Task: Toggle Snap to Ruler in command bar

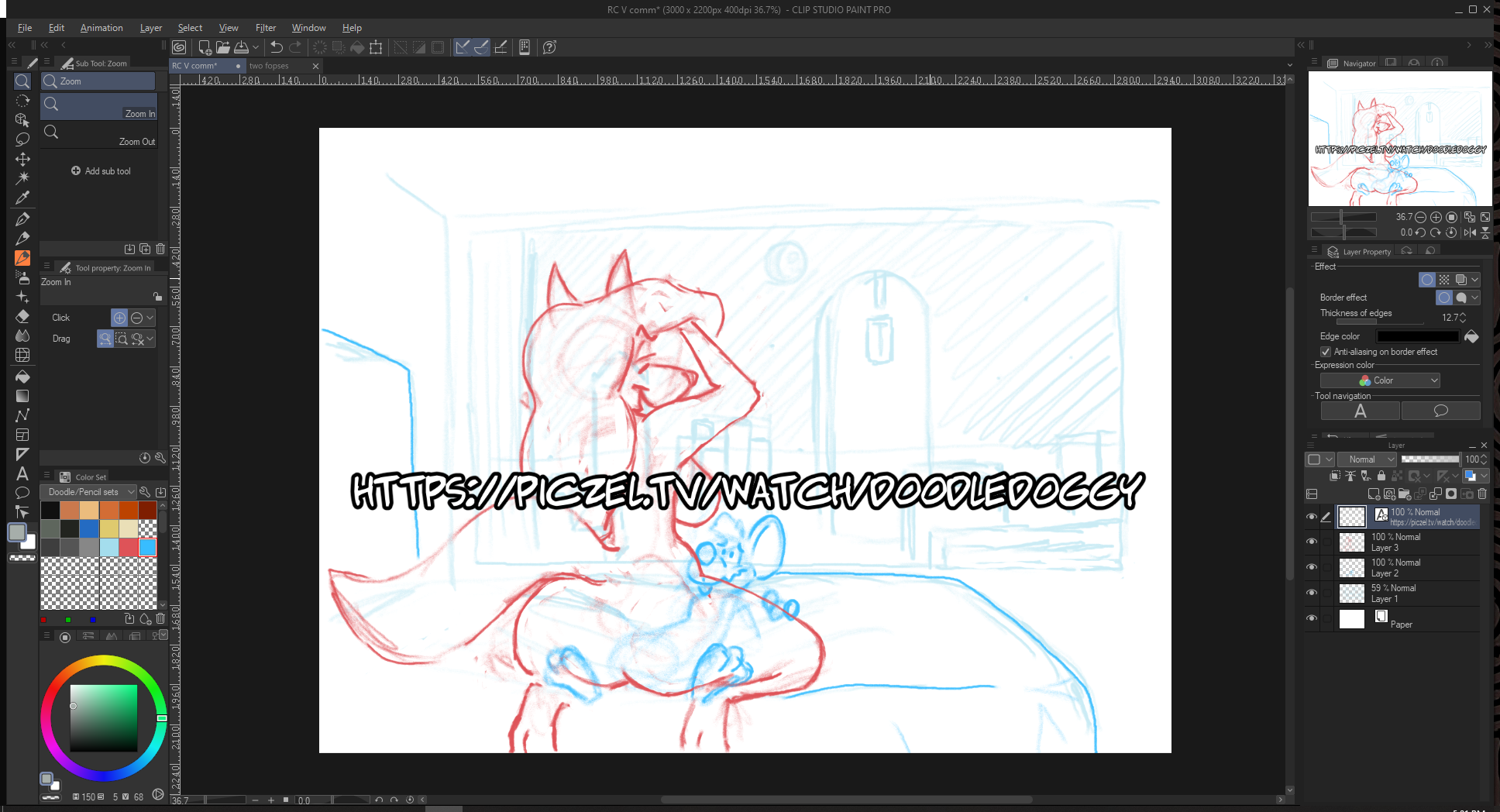Action: tap(463, 47)
